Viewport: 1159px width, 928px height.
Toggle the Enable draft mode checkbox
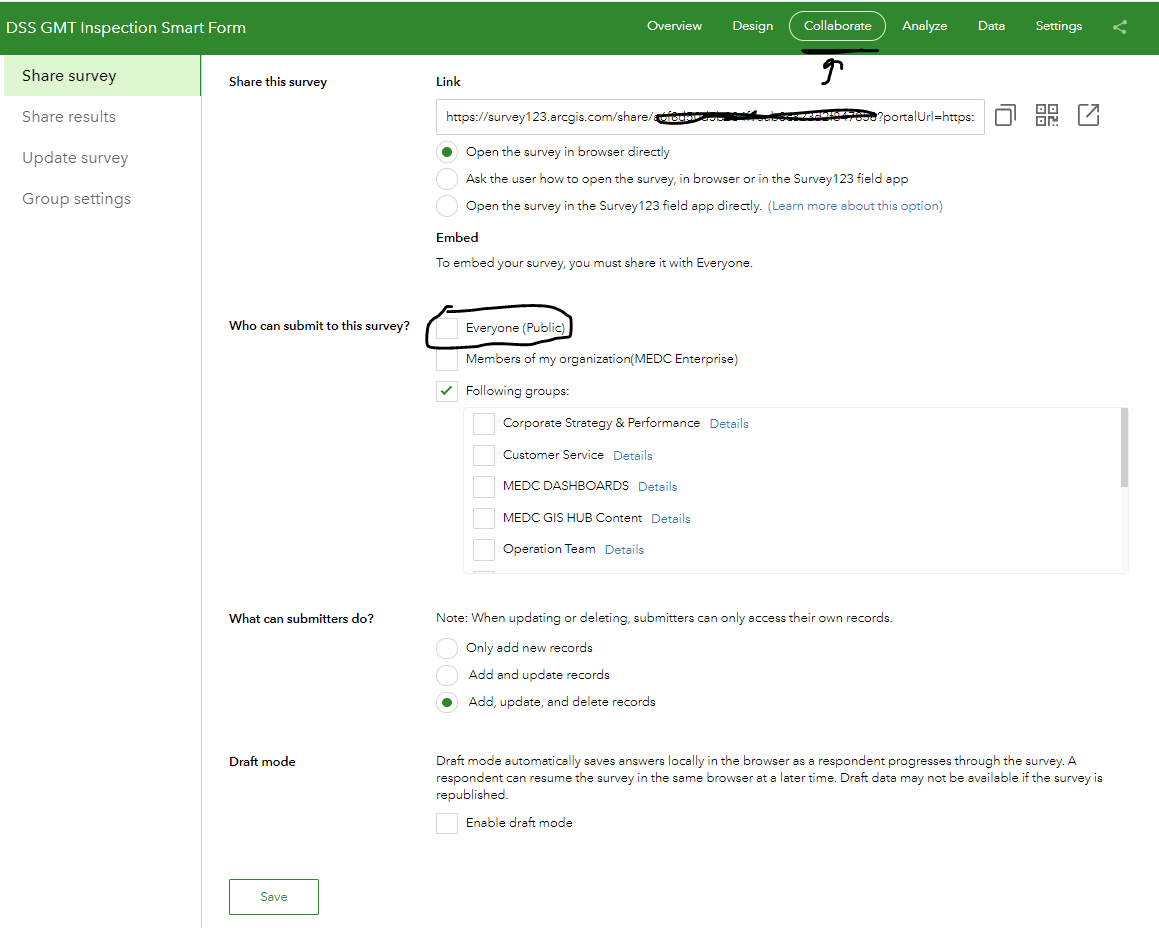pyautogui.click(x=447, y=823)
